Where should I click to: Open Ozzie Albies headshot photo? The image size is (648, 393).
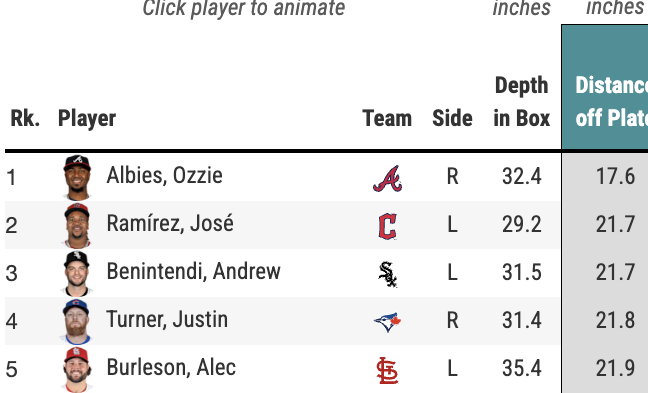[77, 178]
